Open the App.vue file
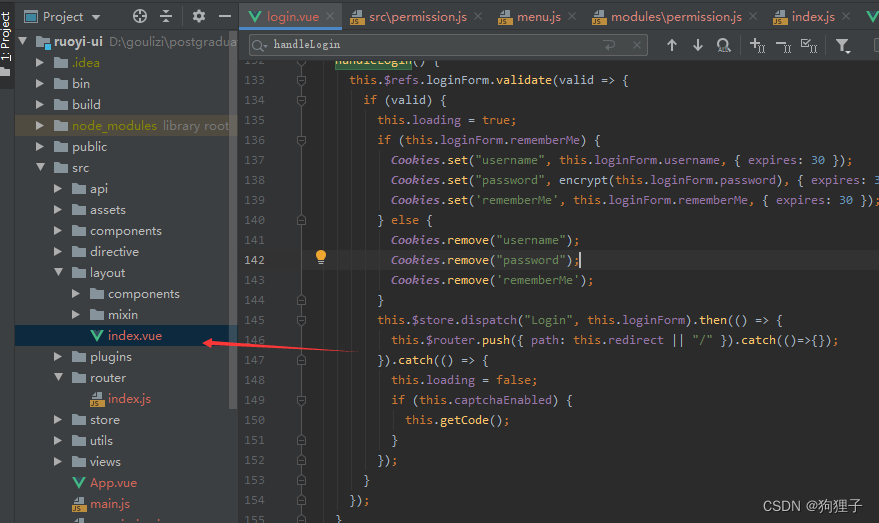This screenshot has width=879, height=523. click(113, 483)
